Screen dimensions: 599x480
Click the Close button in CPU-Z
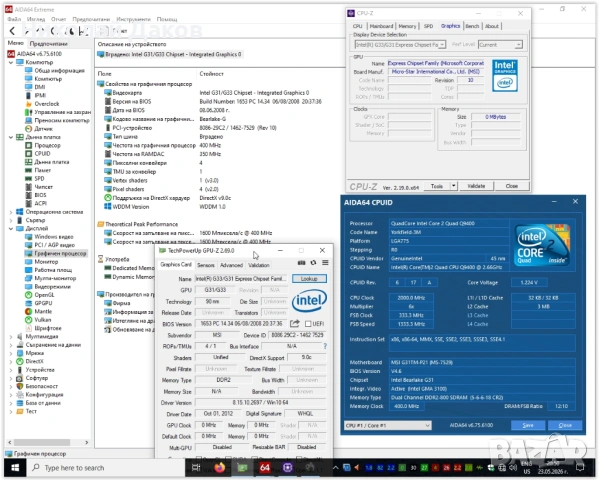[512, 186]
